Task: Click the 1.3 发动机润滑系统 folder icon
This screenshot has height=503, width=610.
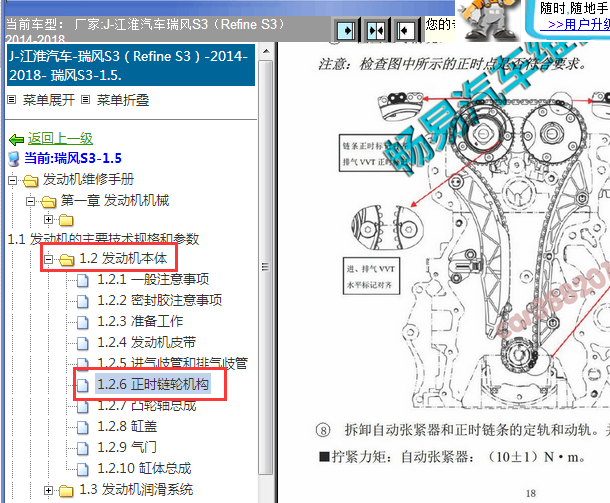Action: coord(66,491)
